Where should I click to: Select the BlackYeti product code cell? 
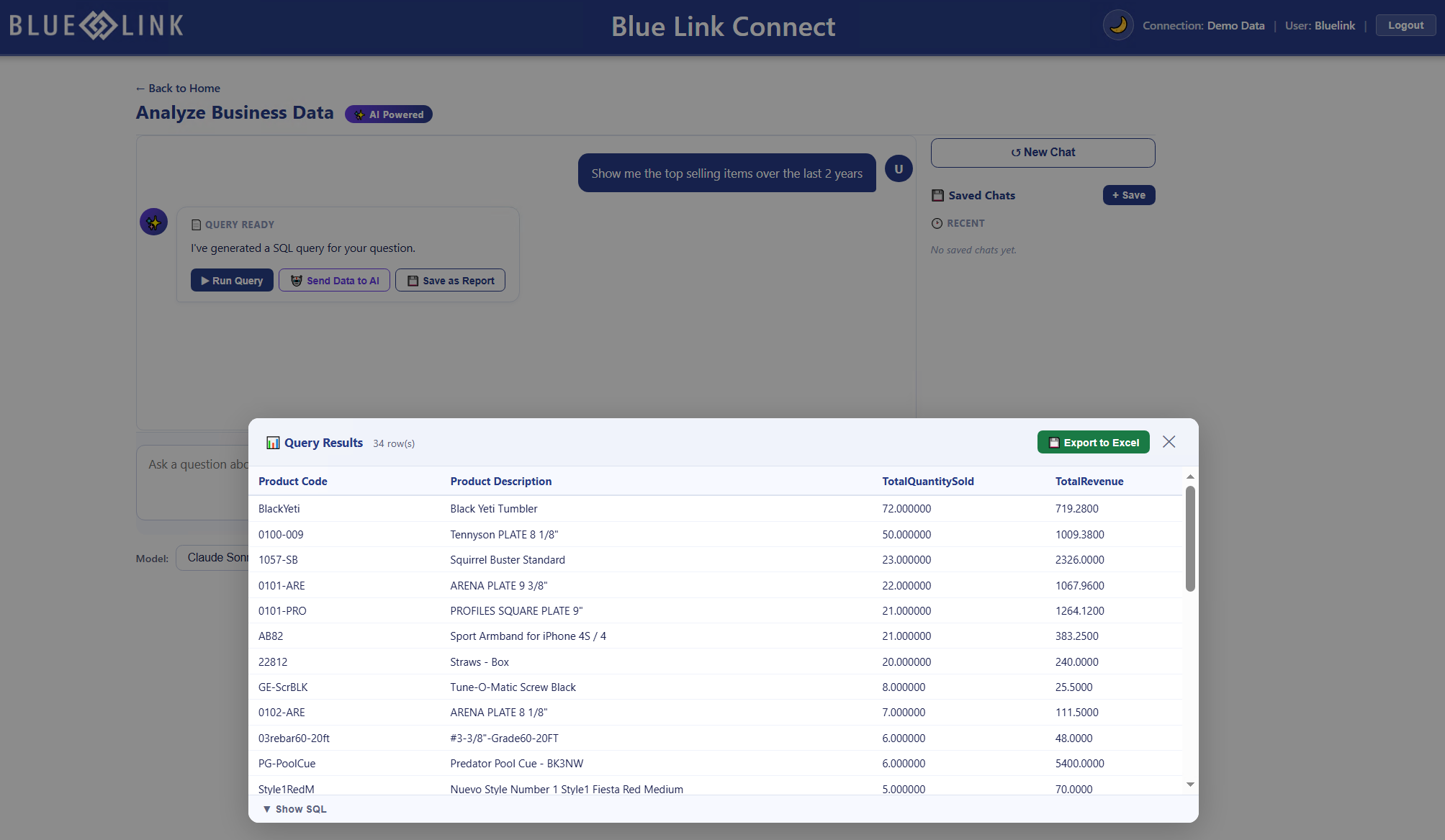tap(279, 509)
